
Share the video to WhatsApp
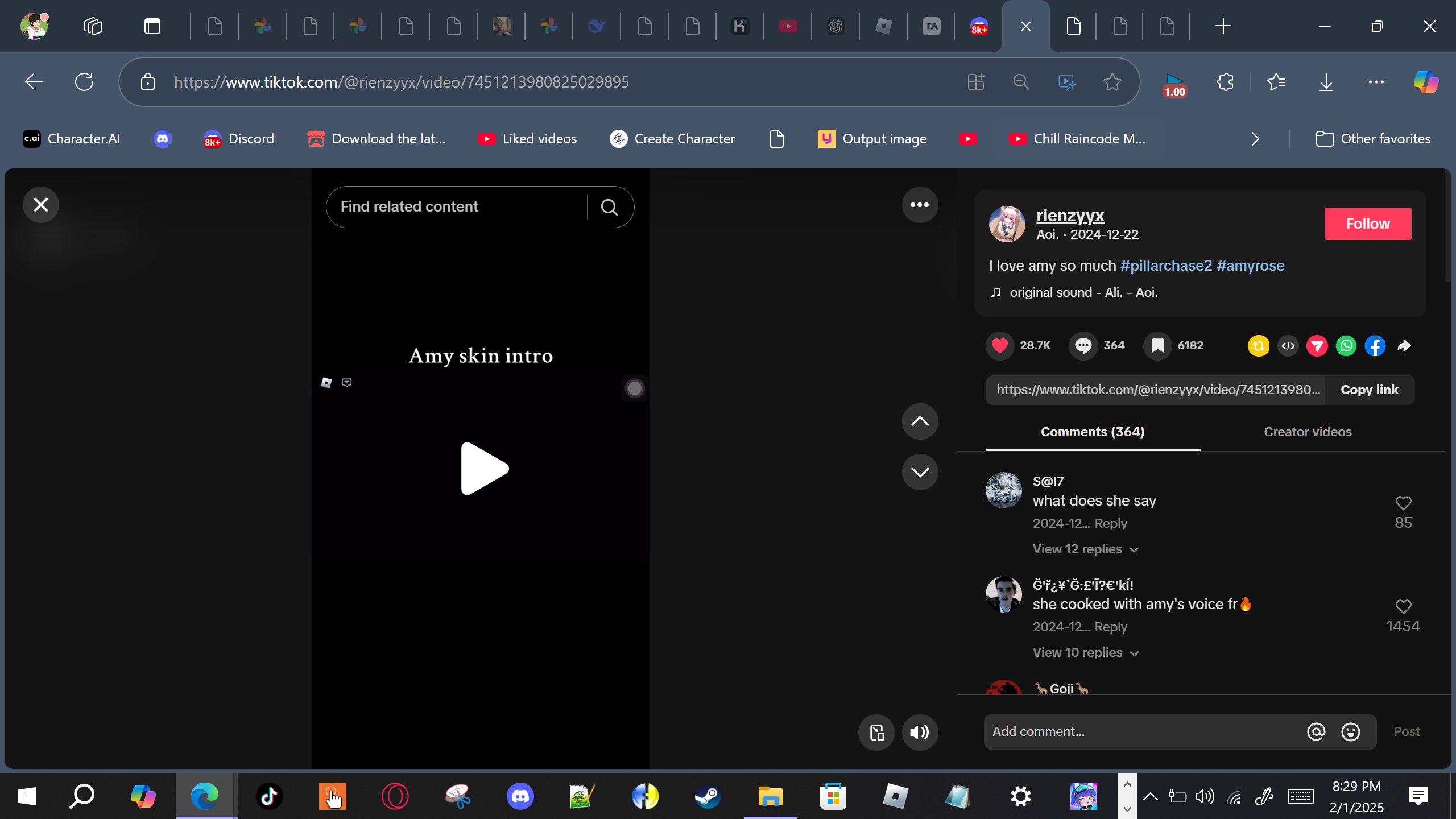point(1346,345)
